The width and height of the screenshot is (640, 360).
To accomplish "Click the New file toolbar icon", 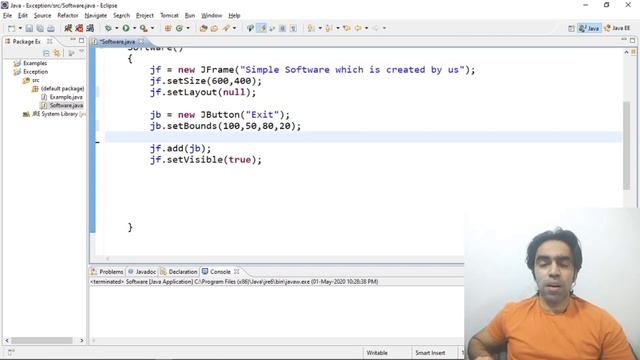I will (x=11, y=28).
